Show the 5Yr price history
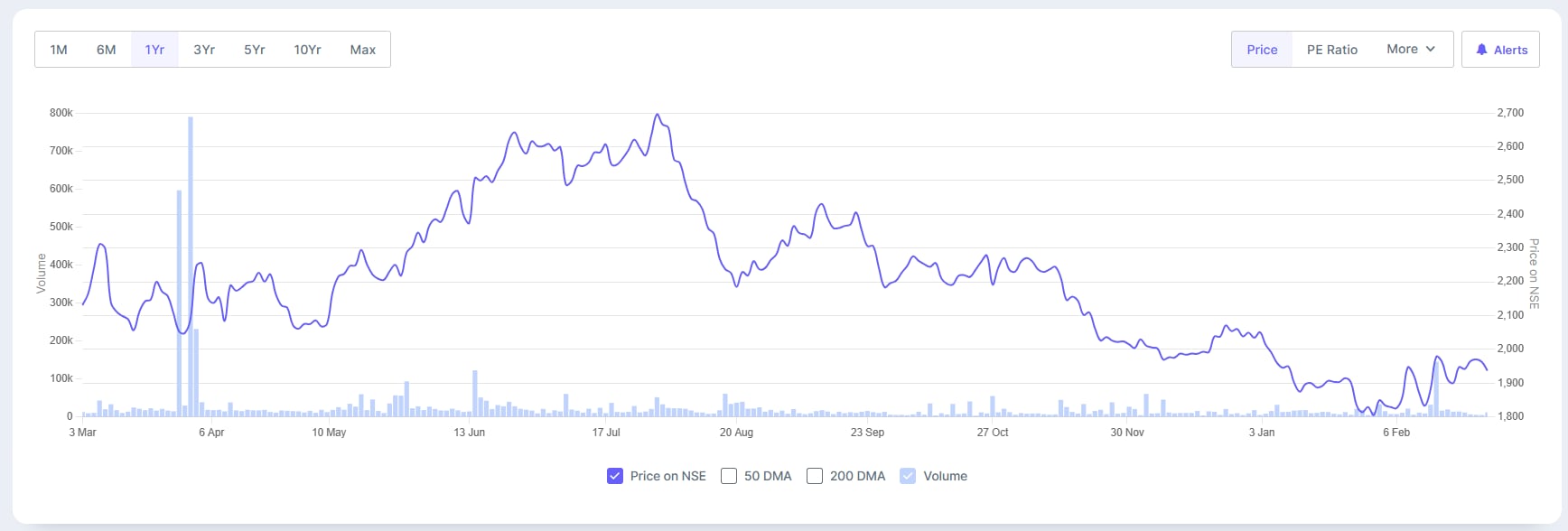 coord(255,50)
